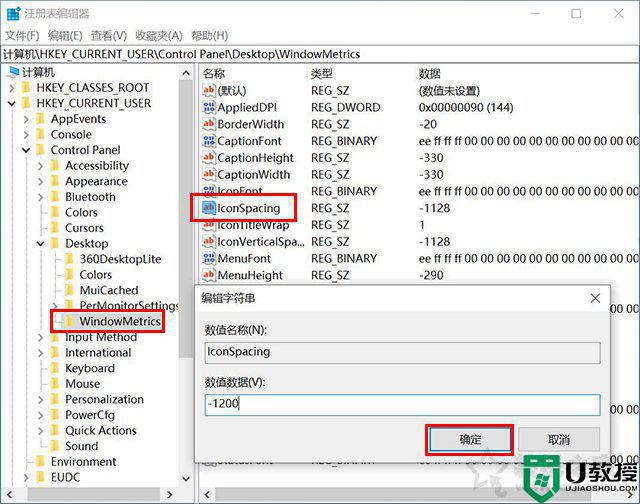Click the 类型 column header

[x=322, y=74]
